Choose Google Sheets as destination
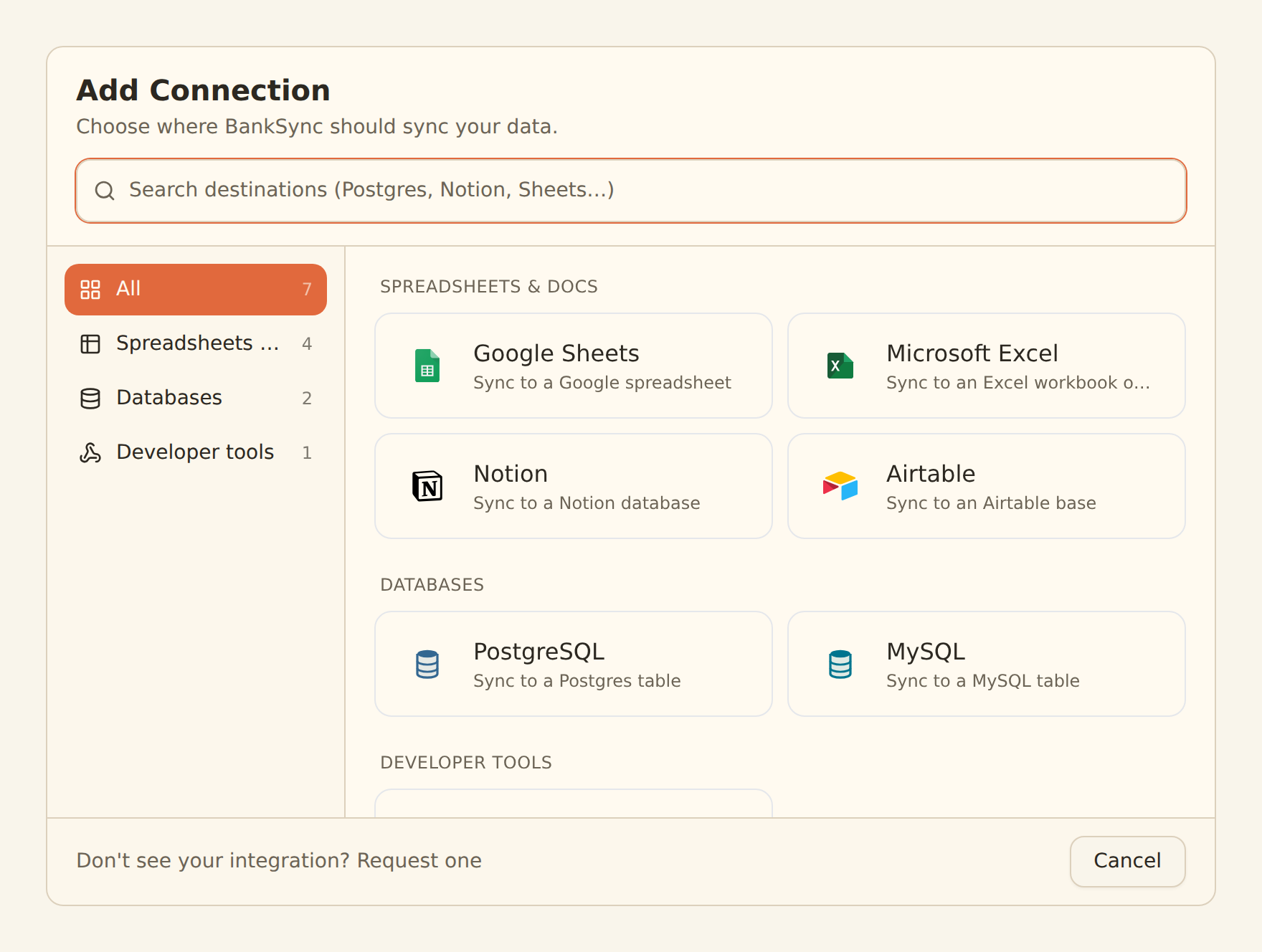 [x=574, y=366]
